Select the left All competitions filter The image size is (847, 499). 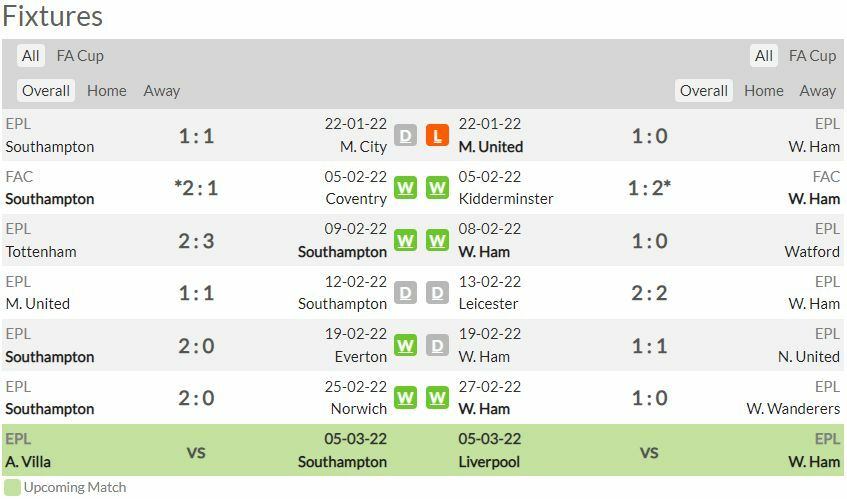click(31, 56)
